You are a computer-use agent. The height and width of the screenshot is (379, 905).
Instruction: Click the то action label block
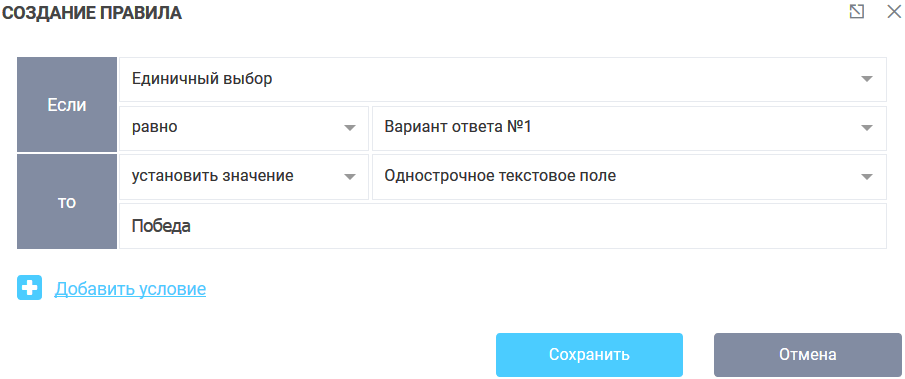(67, 202)
